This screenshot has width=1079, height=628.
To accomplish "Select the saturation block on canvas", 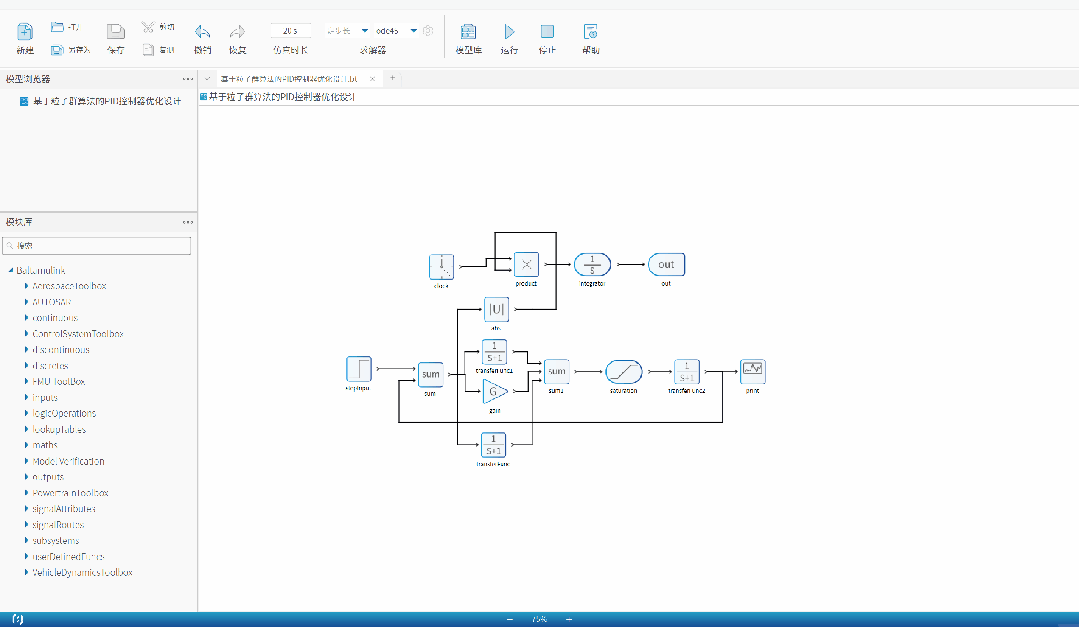I will point(623,371).
